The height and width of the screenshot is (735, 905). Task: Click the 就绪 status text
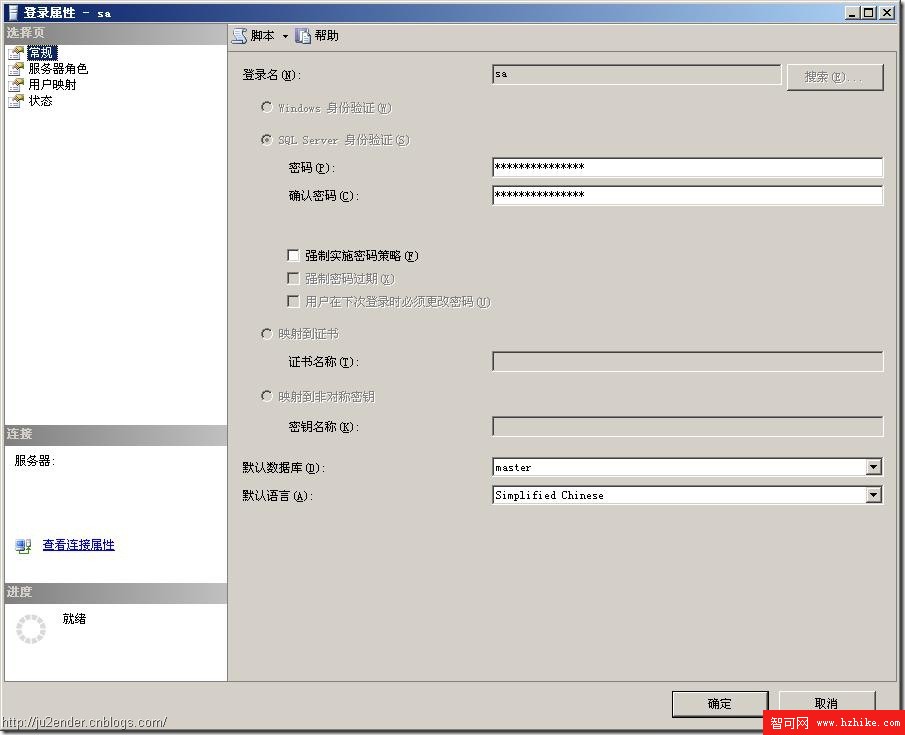pyautogui.click(x=74, y=619)
